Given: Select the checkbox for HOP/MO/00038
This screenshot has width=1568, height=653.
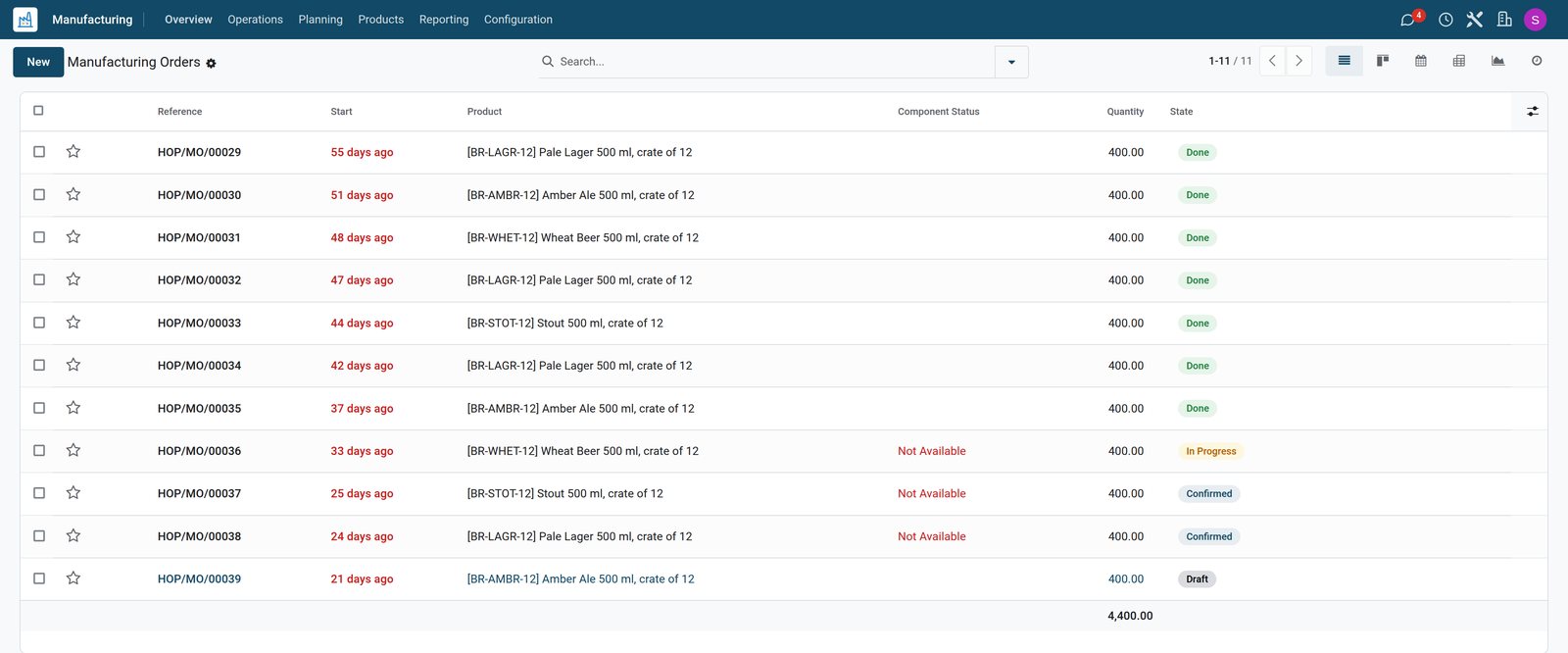Looking at the screenshot, I should point(39,536).
